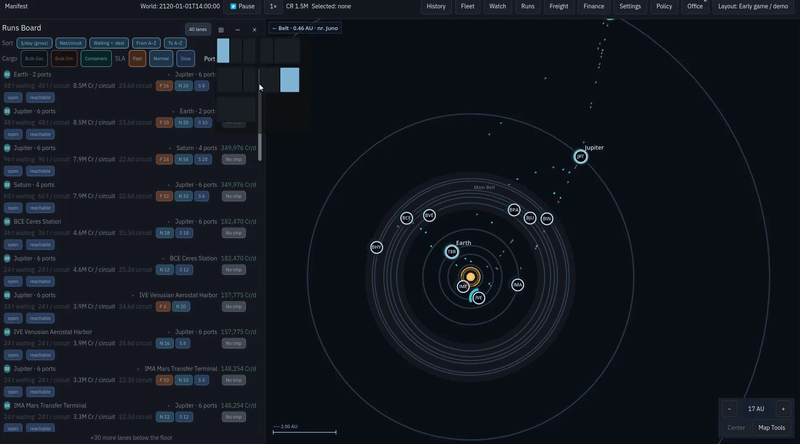Image resolution: width=800 pixels, height=444 pixels.
Task: Zoom out map with minus button
Action: [x=729, y=409]
